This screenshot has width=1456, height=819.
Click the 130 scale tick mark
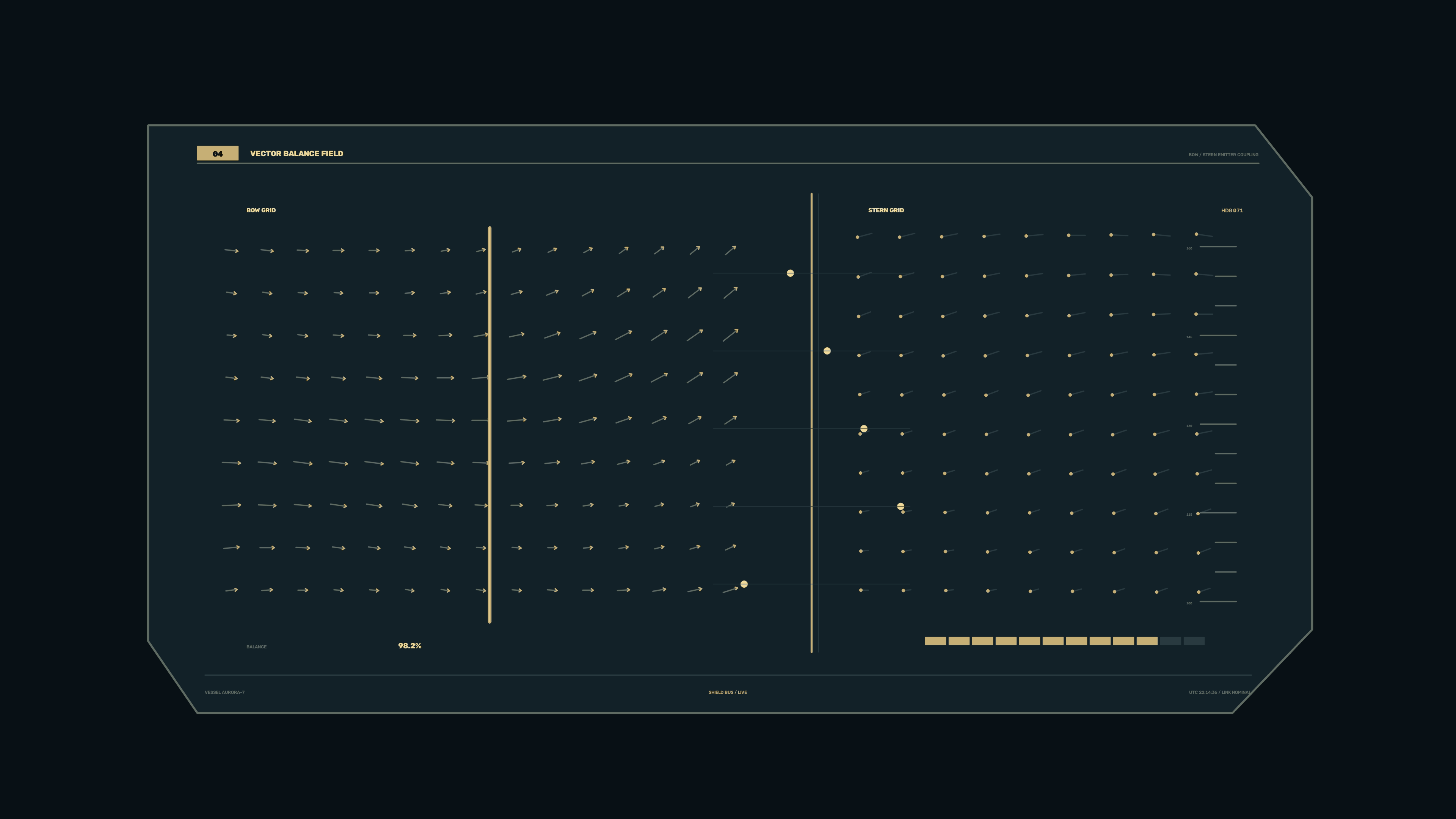coord(1218,424)
